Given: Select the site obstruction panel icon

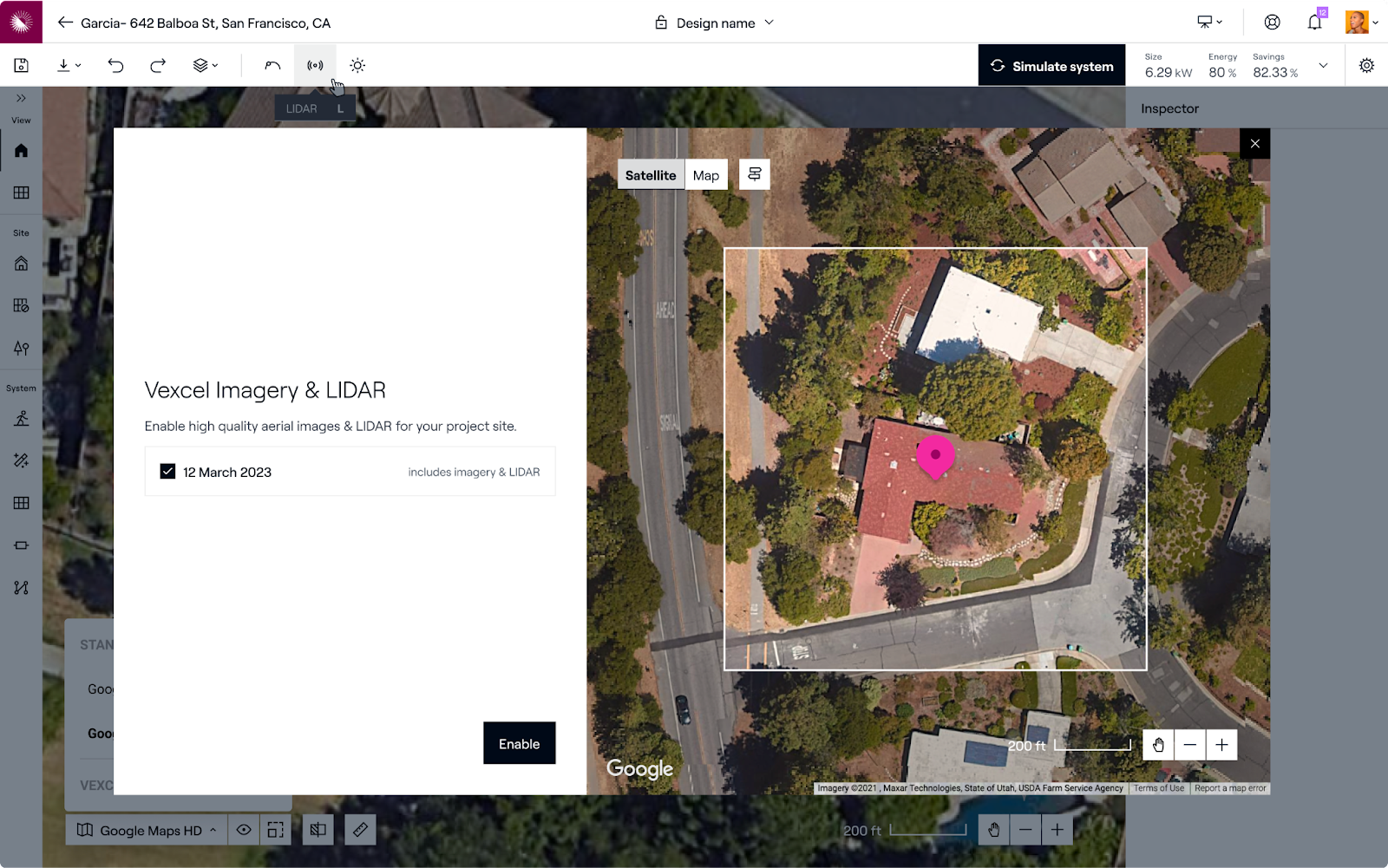Looking at the screenshot, I should [21, 305].
